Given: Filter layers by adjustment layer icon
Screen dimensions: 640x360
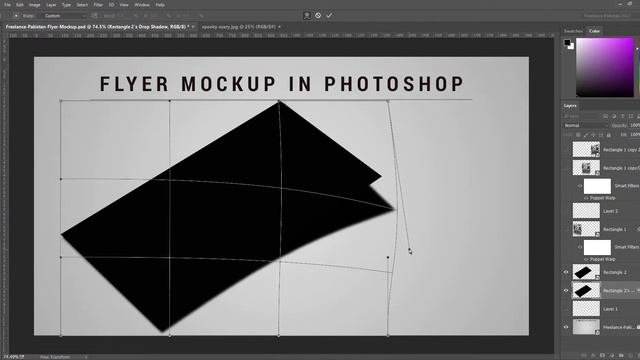Looking at the screenshot, I should 614,116.
